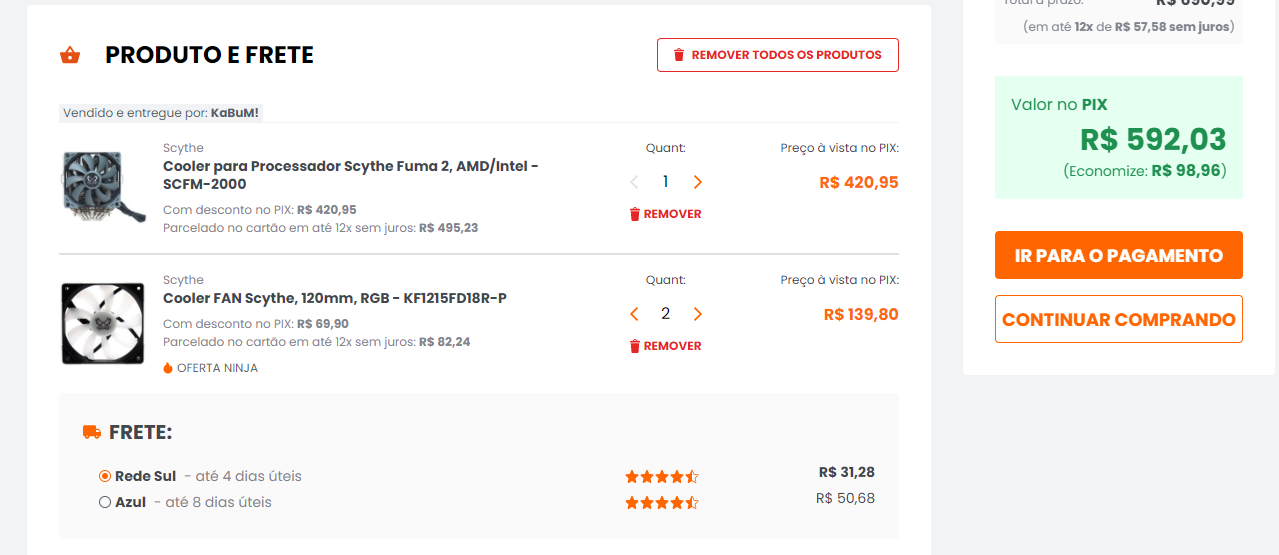Viewport: 1279px width, 555px height.
Task: Click the Rede Sul star rating
Action: [x=662, y=477]
